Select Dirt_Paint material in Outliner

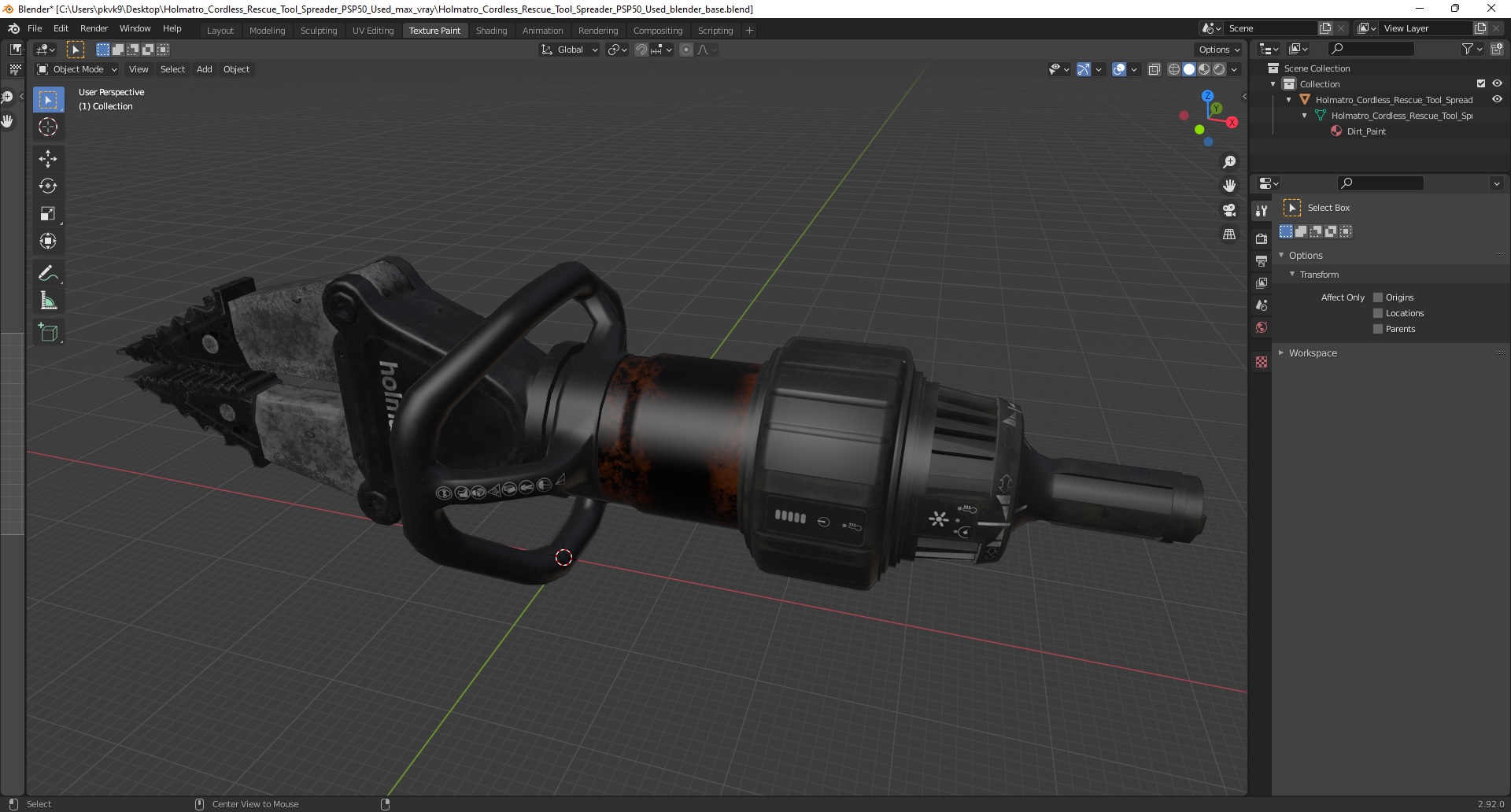1365,131
